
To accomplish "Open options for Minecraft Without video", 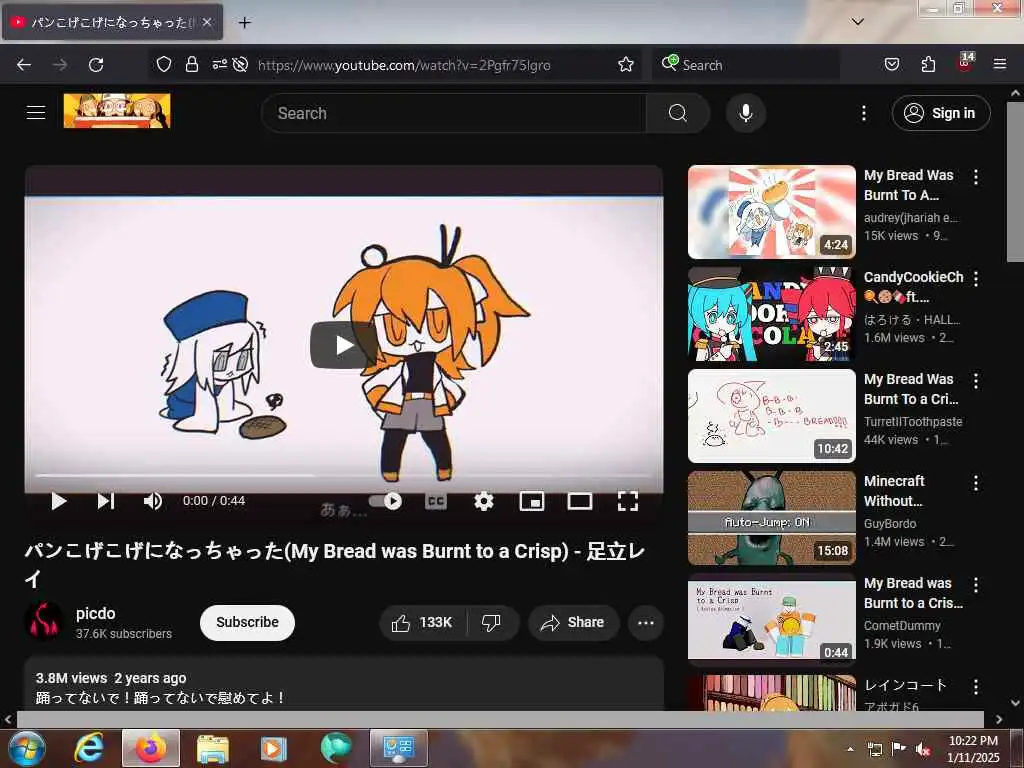I will point(976,483).
